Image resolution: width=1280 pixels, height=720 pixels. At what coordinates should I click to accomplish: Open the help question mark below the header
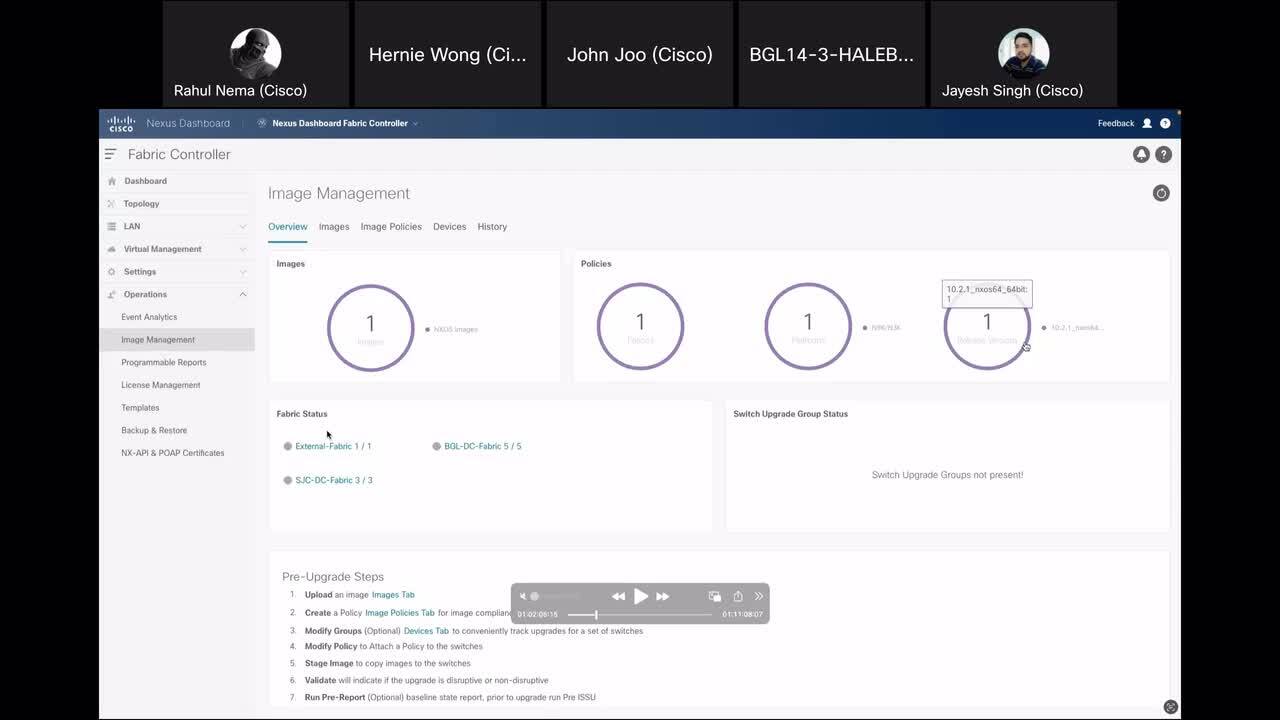pyautogui.click(x=1163, y=154)
